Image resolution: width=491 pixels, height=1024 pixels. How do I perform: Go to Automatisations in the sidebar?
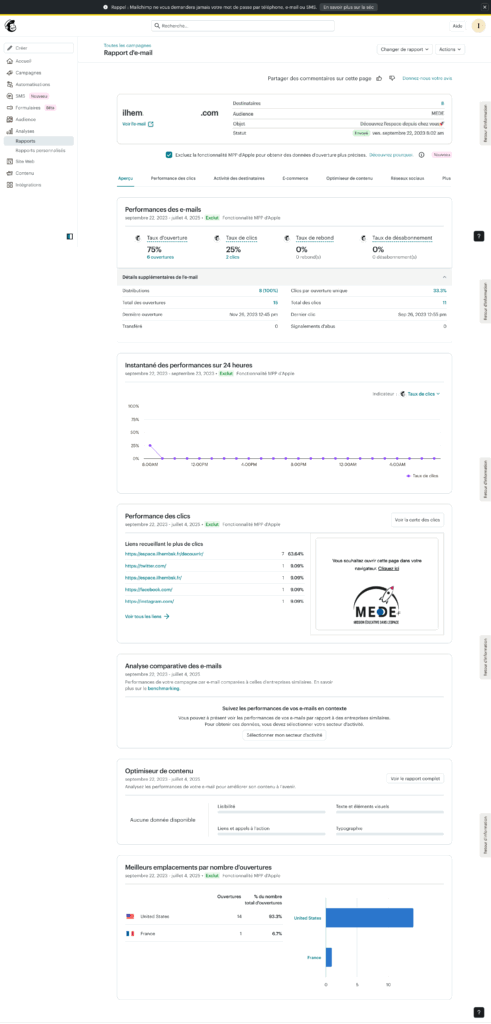click(x=33, y=84)
